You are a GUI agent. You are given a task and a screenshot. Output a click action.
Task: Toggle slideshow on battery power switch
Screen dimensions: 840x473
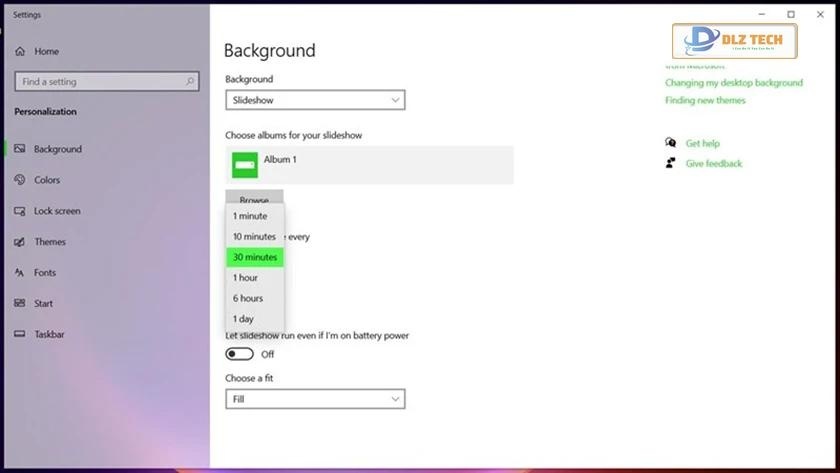coord(240,354)
